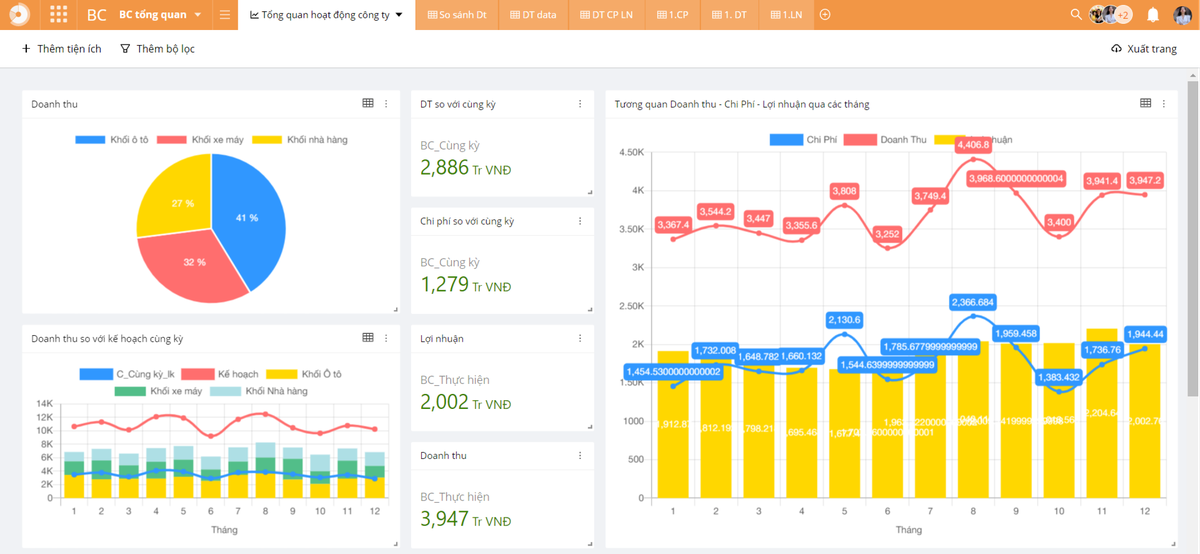Toggle Chi Phí series in correlation chart
The width and height of the screenshot is (1200, 554).
(x=805, y=140)
